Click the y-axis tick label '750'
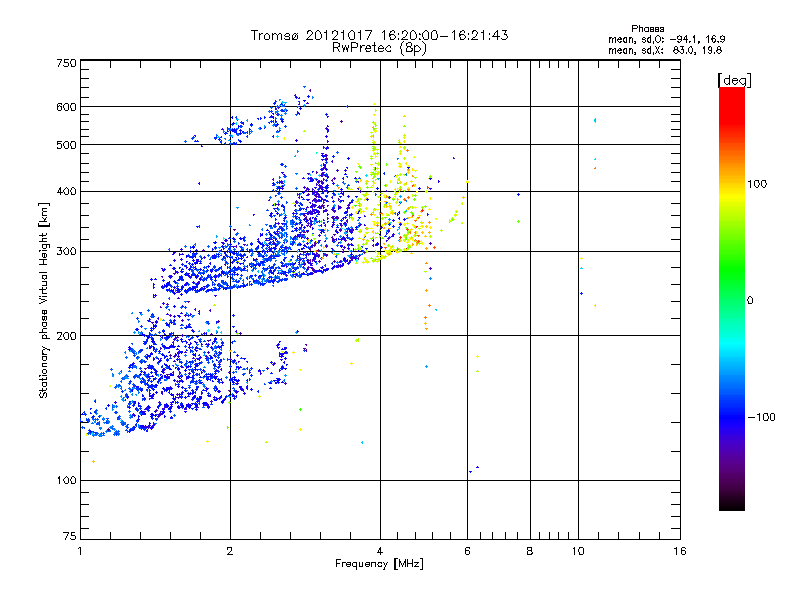Image resolution: width=800 pixels, height=600 pixels. coord(66,63)
